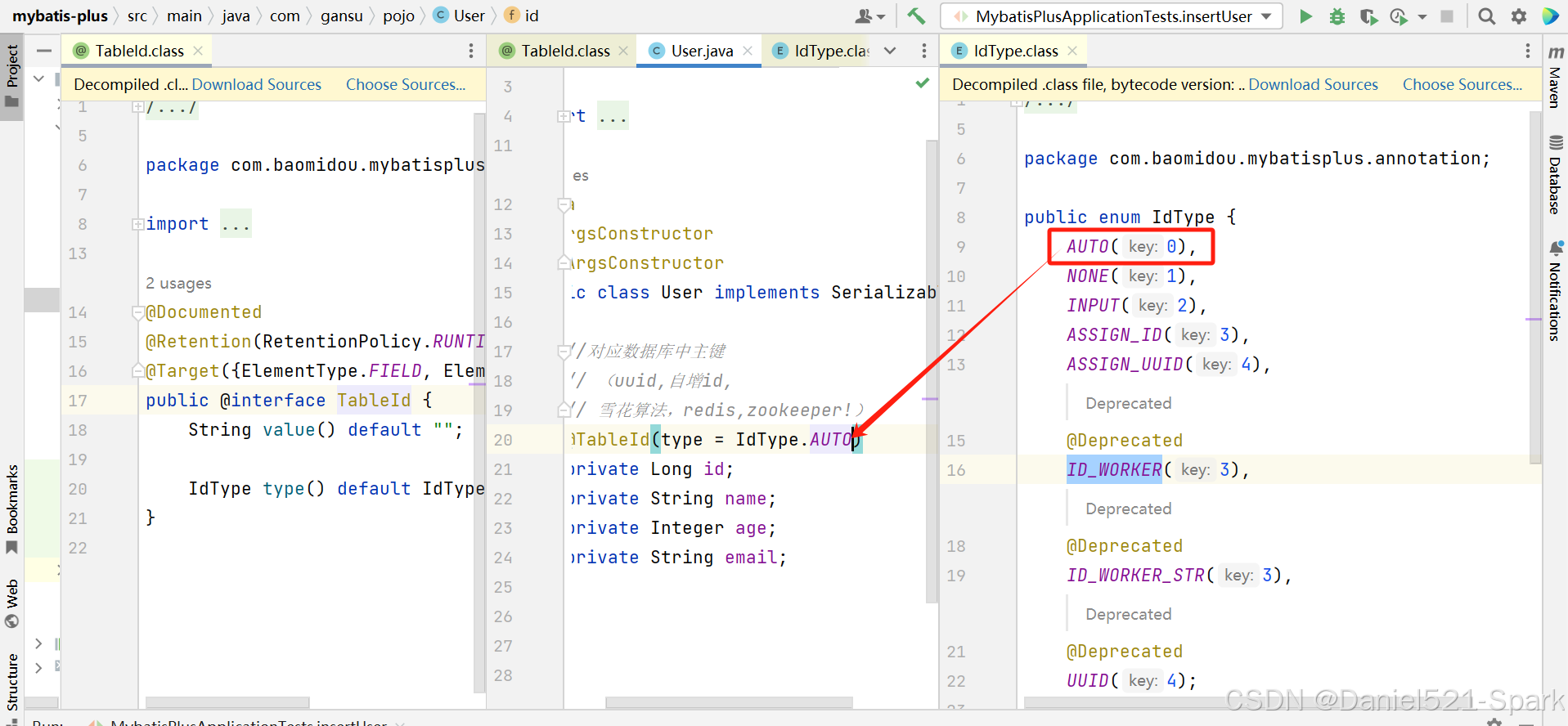Open the Maven tool window
Screen dimensions: 1568x726
click(x=1555, y=77)
